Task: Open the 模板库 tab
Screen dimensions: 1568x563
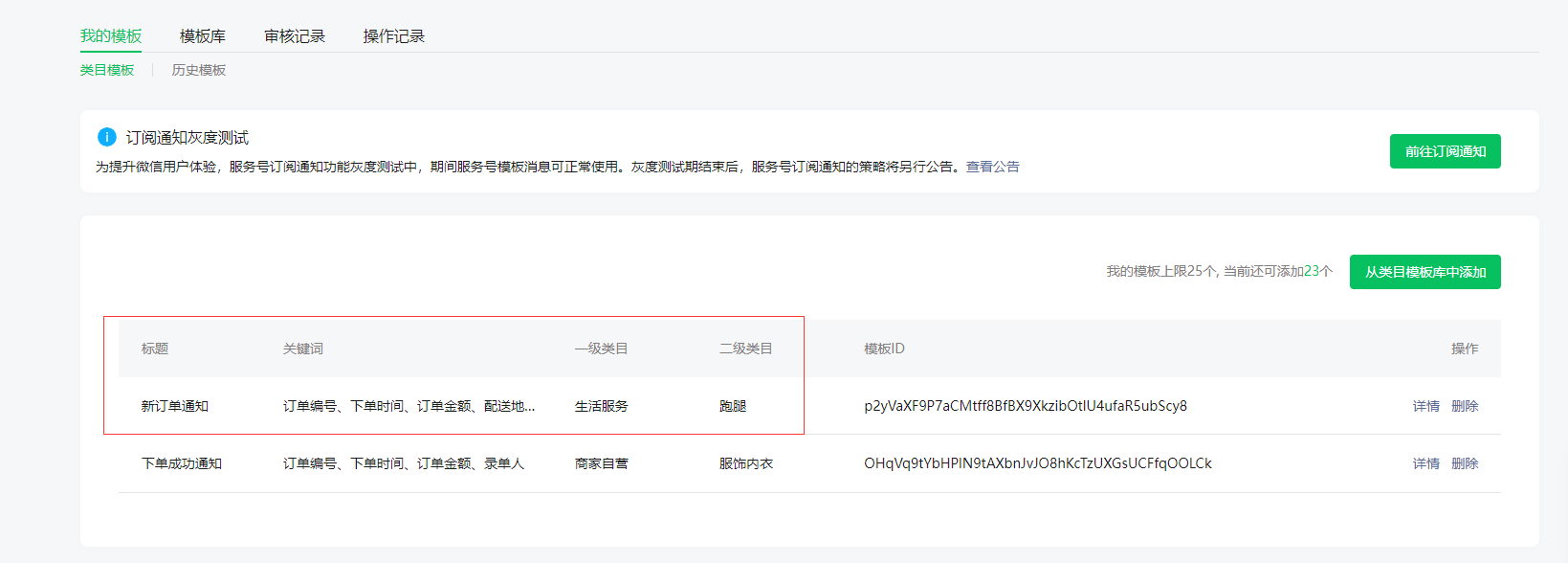Action: pos(203,36)
